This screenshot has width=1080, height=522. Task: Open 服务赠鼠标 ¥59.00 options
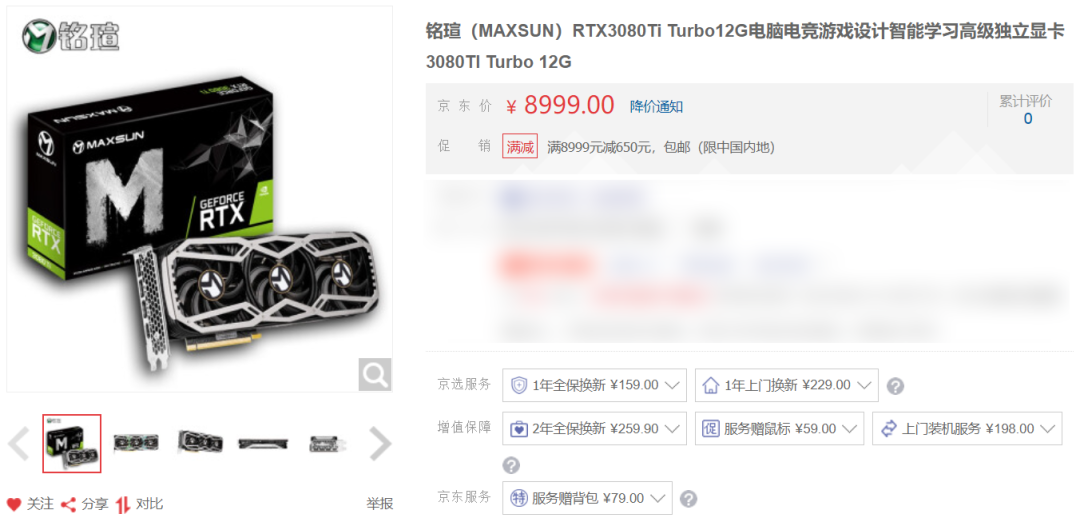780,428
